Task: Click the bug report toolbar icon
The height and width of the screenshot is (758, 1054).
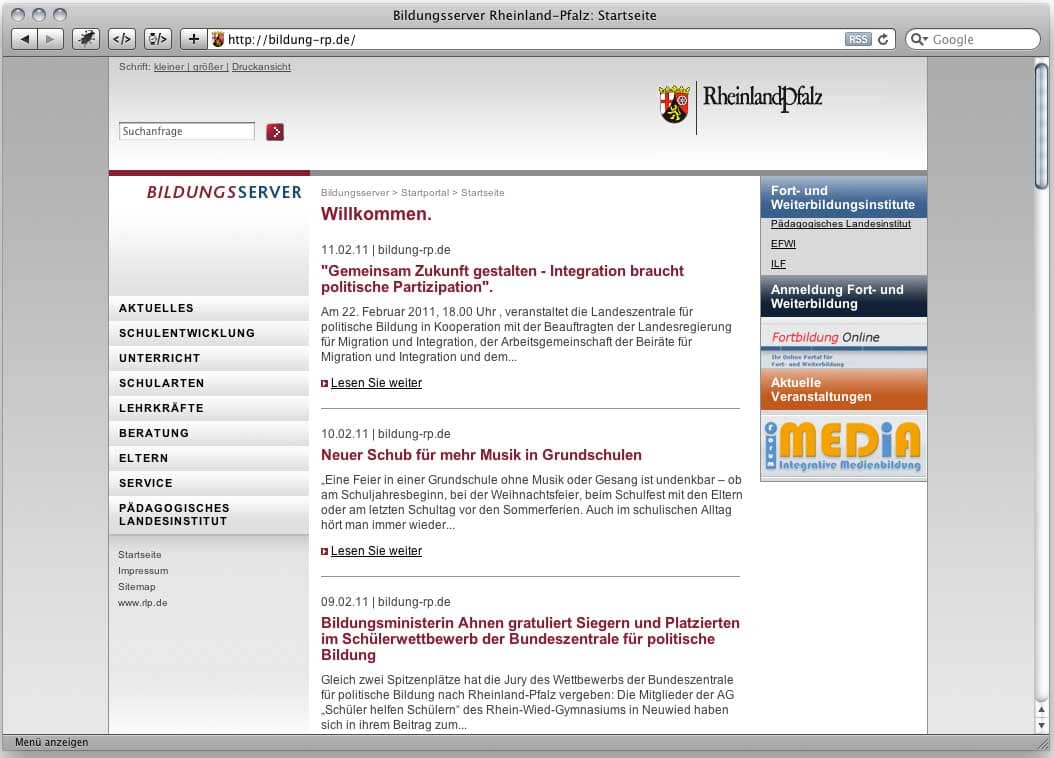Action: 86,39
